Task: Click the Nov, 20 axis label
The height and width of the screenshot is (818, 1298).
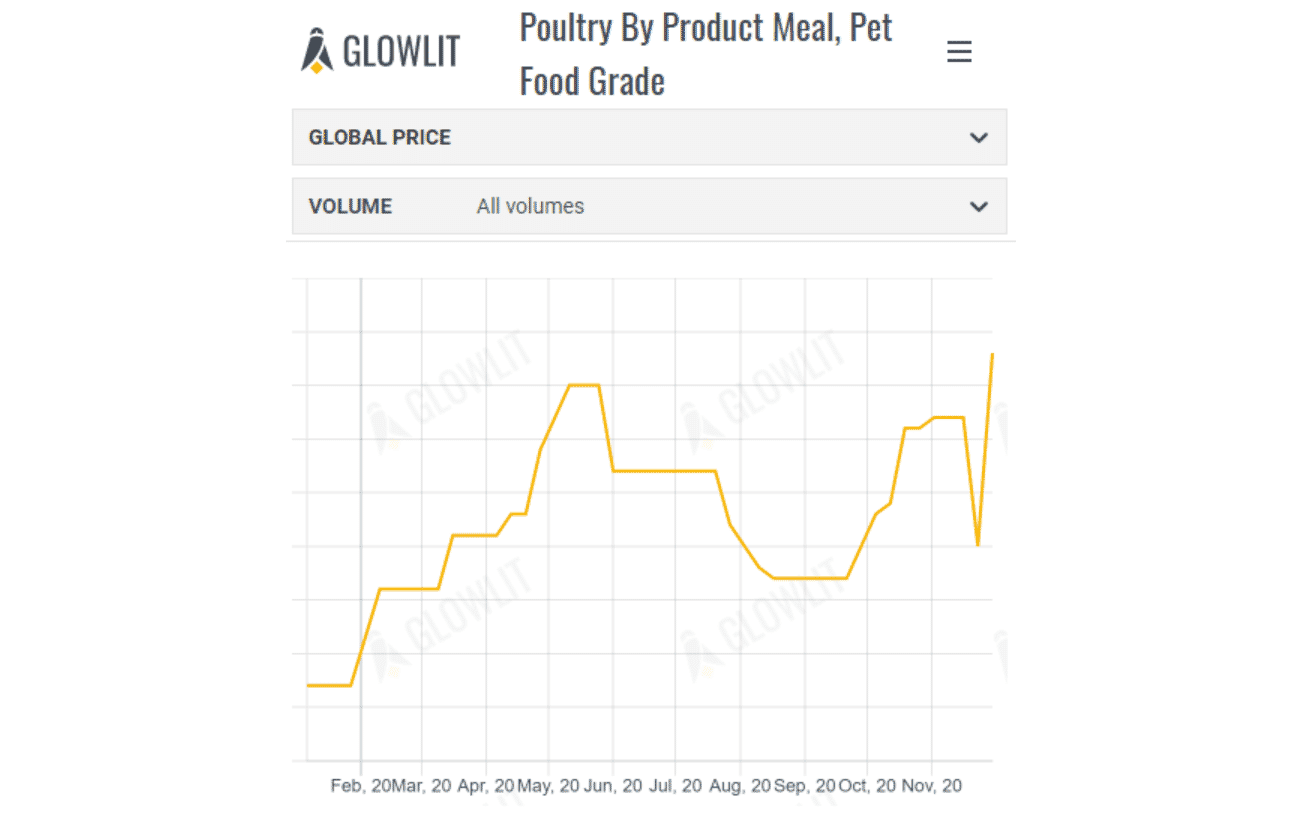Action: 931,786
